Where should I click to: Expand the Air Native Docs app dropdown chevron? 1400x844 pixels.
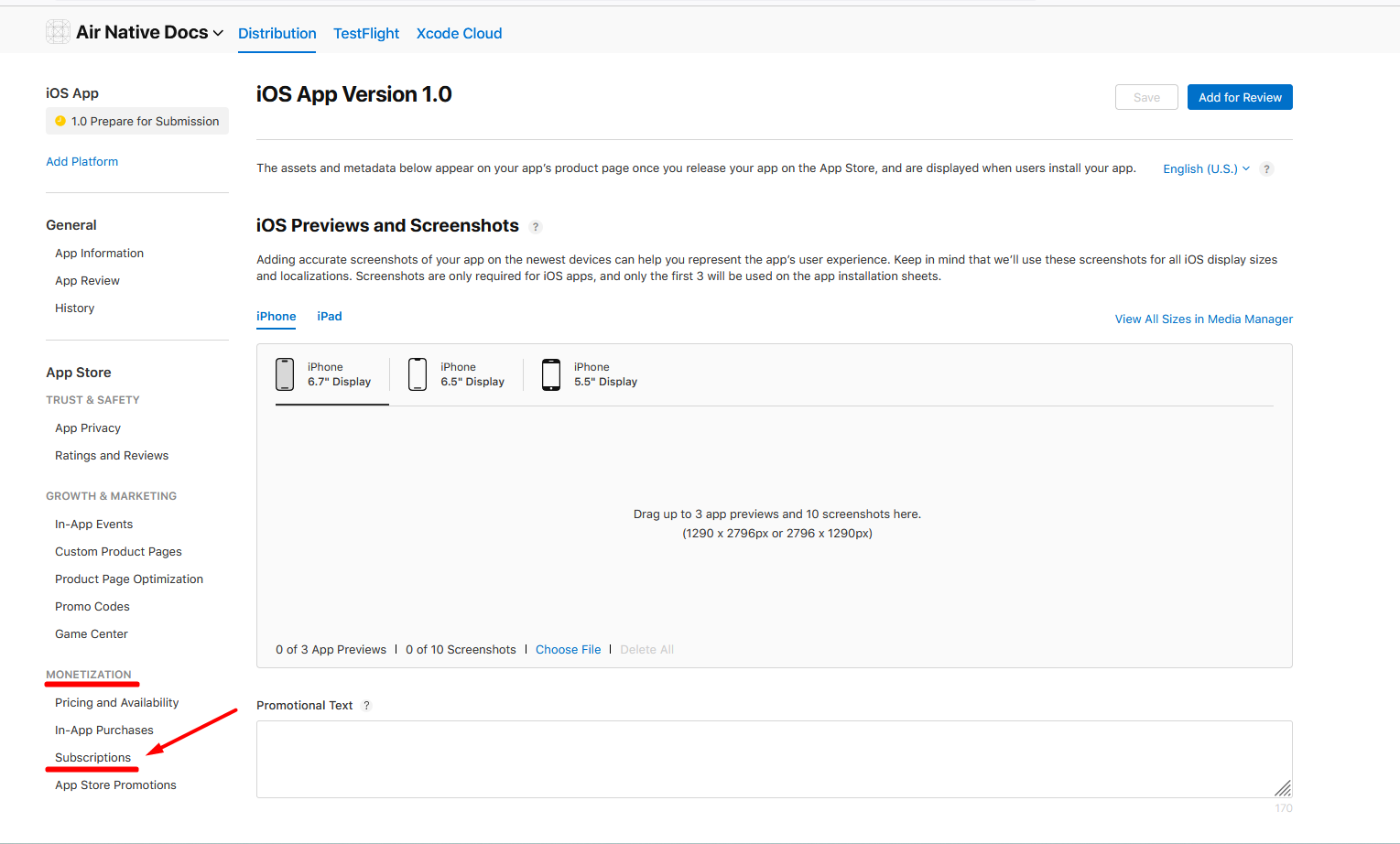pyautogui.click(x=218, y=33)
